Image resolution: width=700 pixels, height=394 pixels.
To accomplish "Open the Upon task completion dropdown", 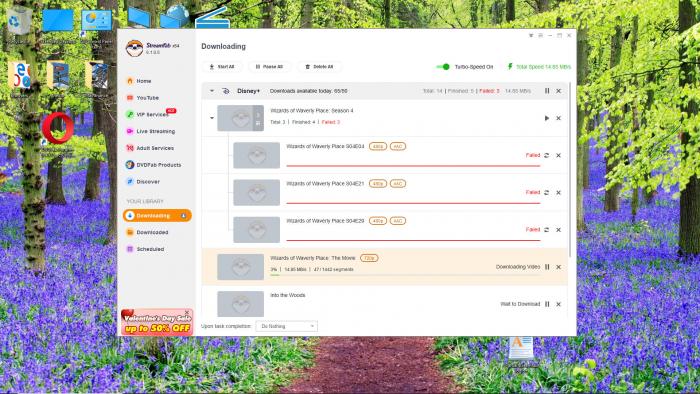I will coord(287,326).
